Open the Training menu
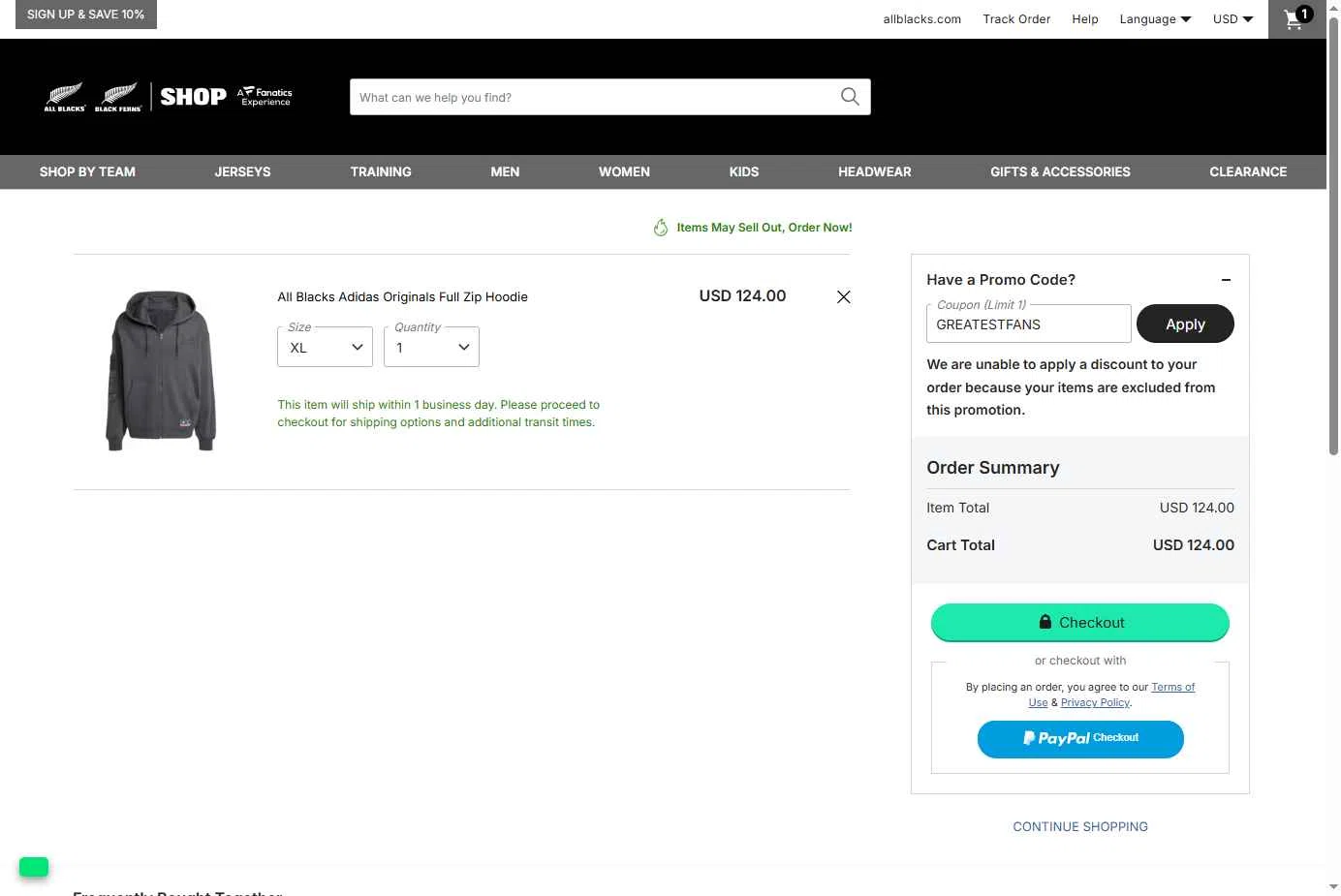1341x896 pixels. pos(381,171)
